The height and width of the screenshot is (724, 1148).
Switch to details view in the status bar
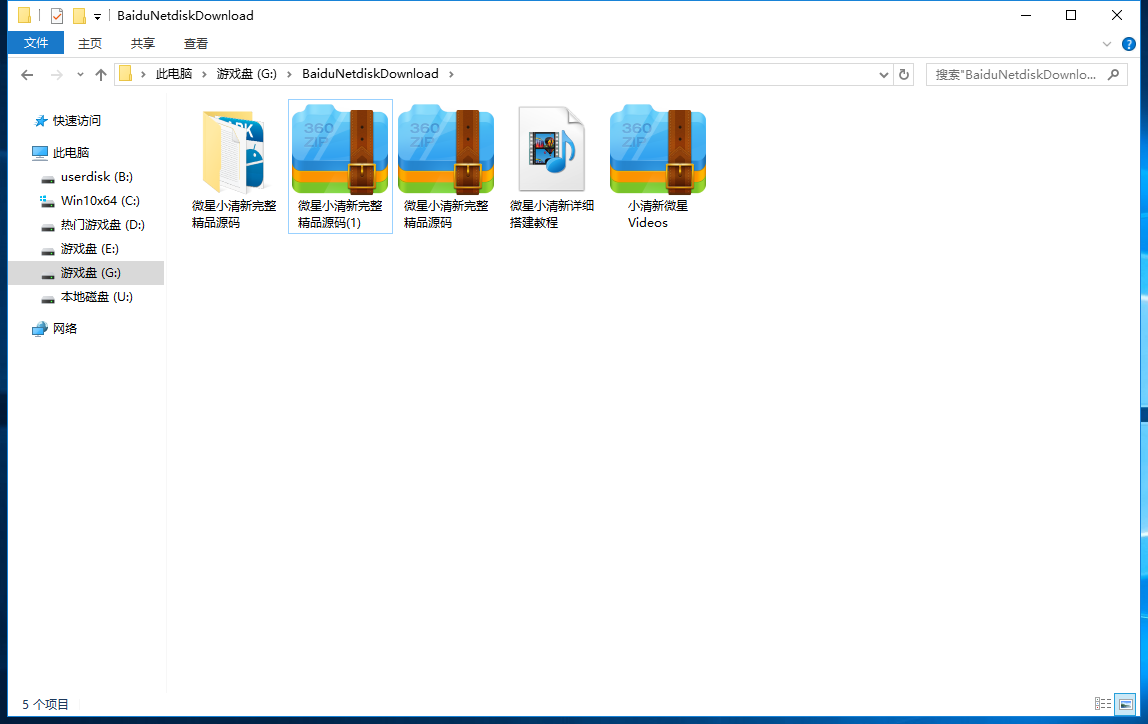tap(1103, 704)
